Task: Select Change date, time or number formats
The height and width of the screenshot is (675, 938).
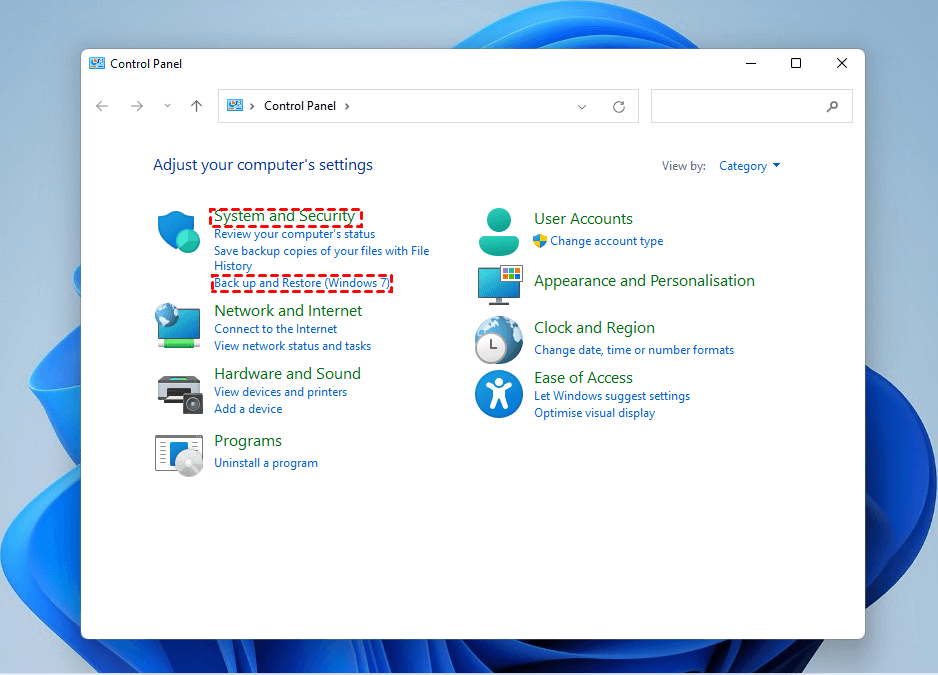Action: coord(634,350)
